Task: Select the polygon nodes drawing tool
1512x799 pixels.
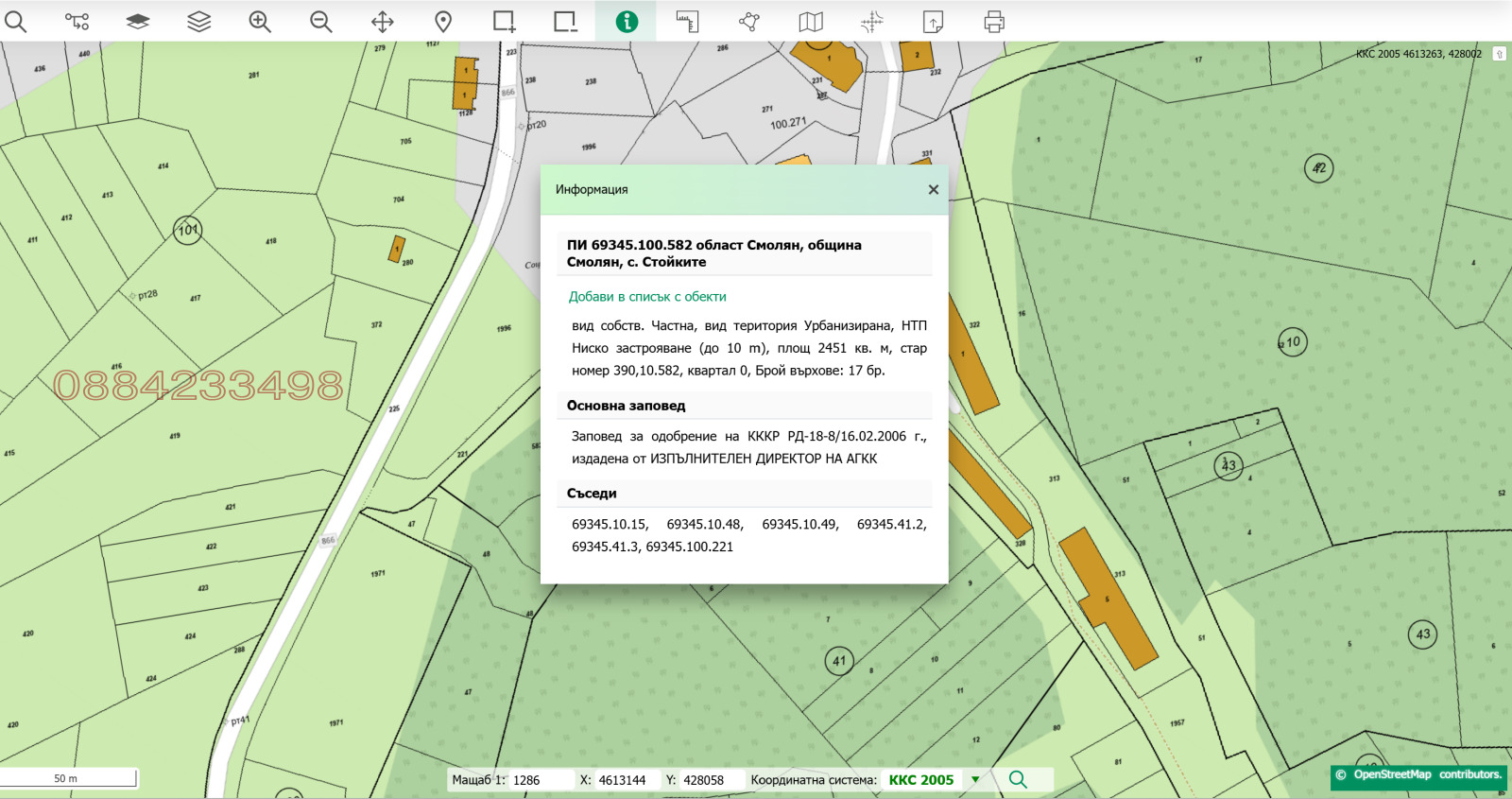Action: click(748, 21)
